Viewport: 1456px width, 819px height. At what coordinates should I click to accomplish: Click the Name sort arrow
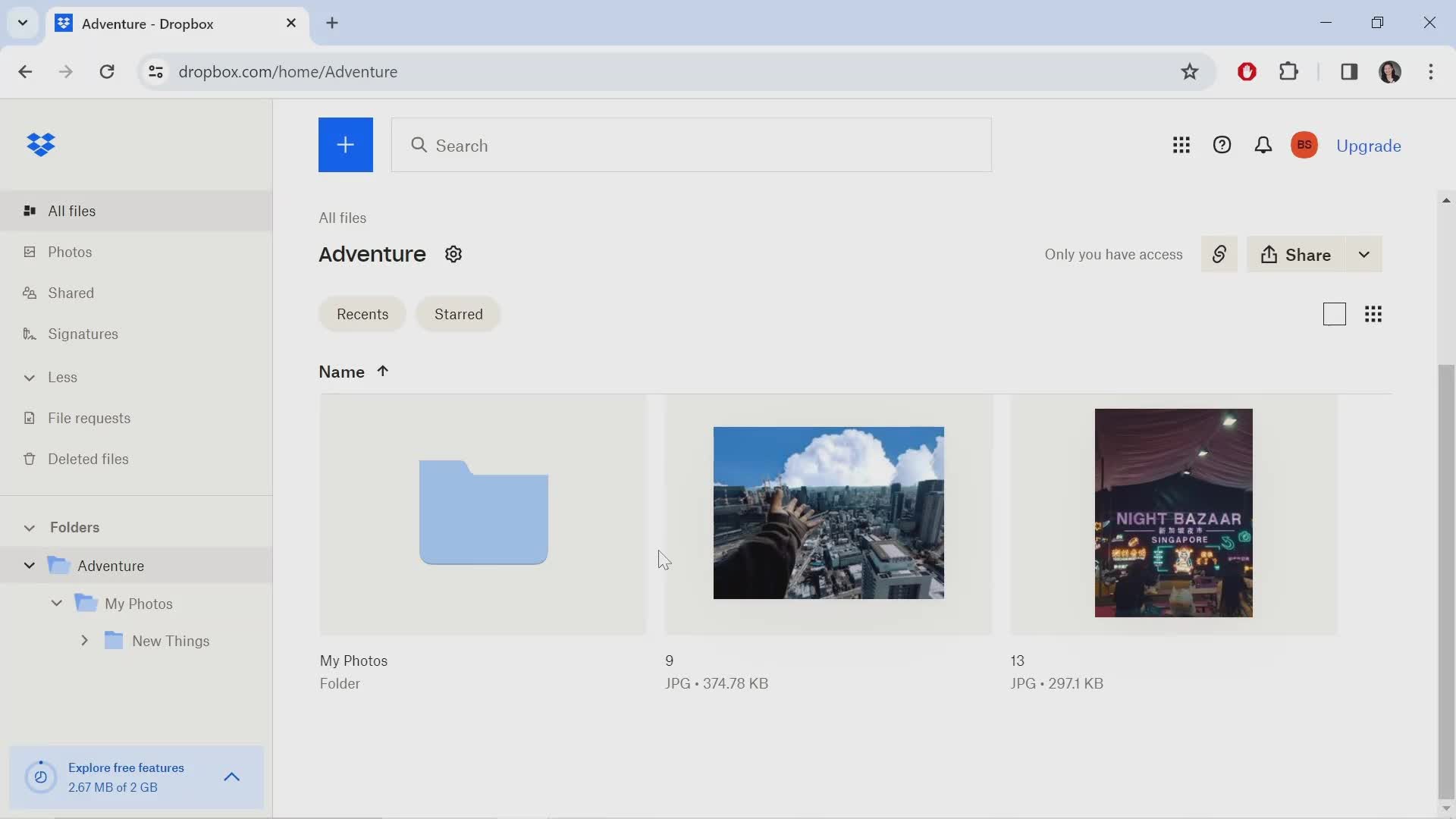383,371
